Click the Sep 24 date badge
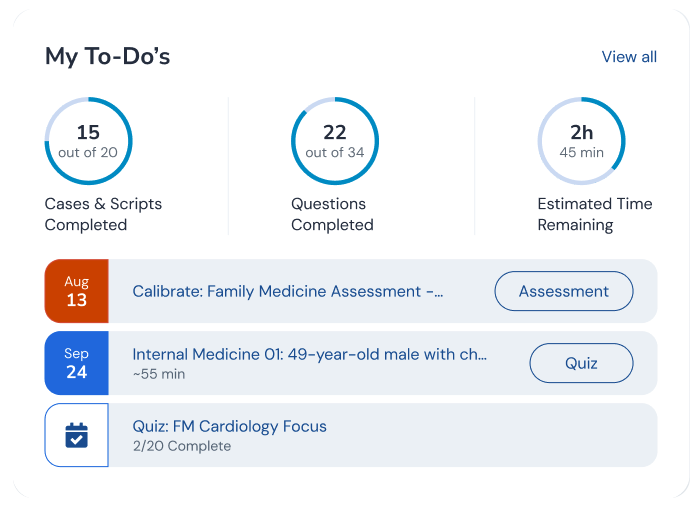This screenshot has height=507, width=699. pos(77,363)
